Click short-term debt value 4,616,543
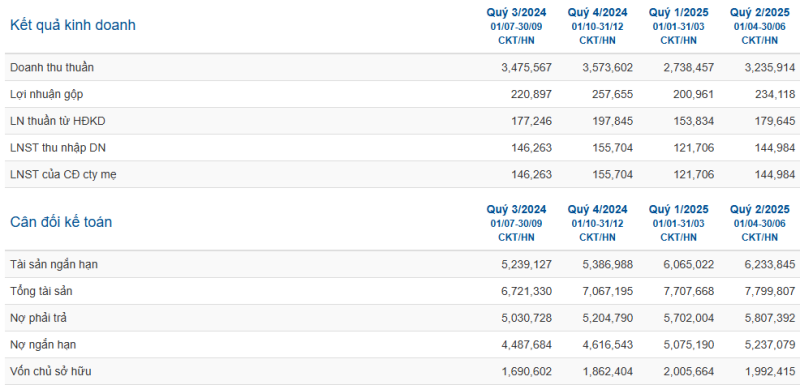This screenshot has height=385, width=800. (607, 345)
